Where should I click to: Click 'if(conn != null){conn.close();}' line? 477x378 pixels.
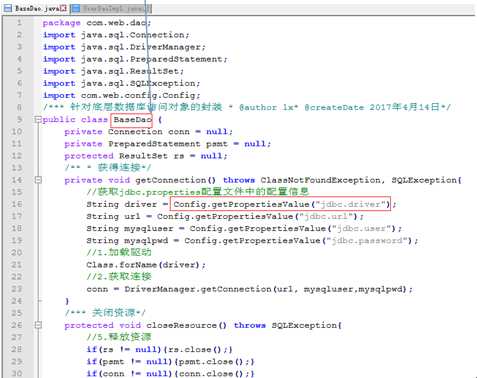pyautogui.click(x=170, y=373)
